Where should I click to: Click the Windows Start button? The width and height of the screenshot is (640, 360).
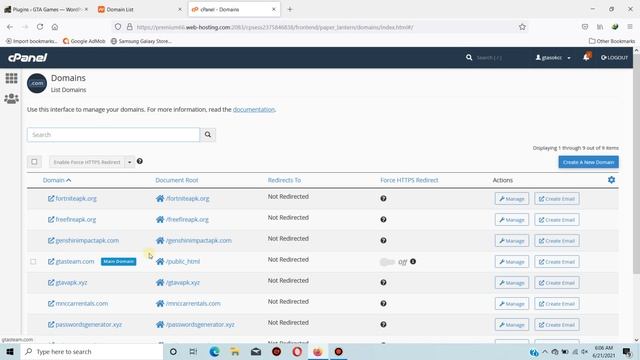(10, 351)
